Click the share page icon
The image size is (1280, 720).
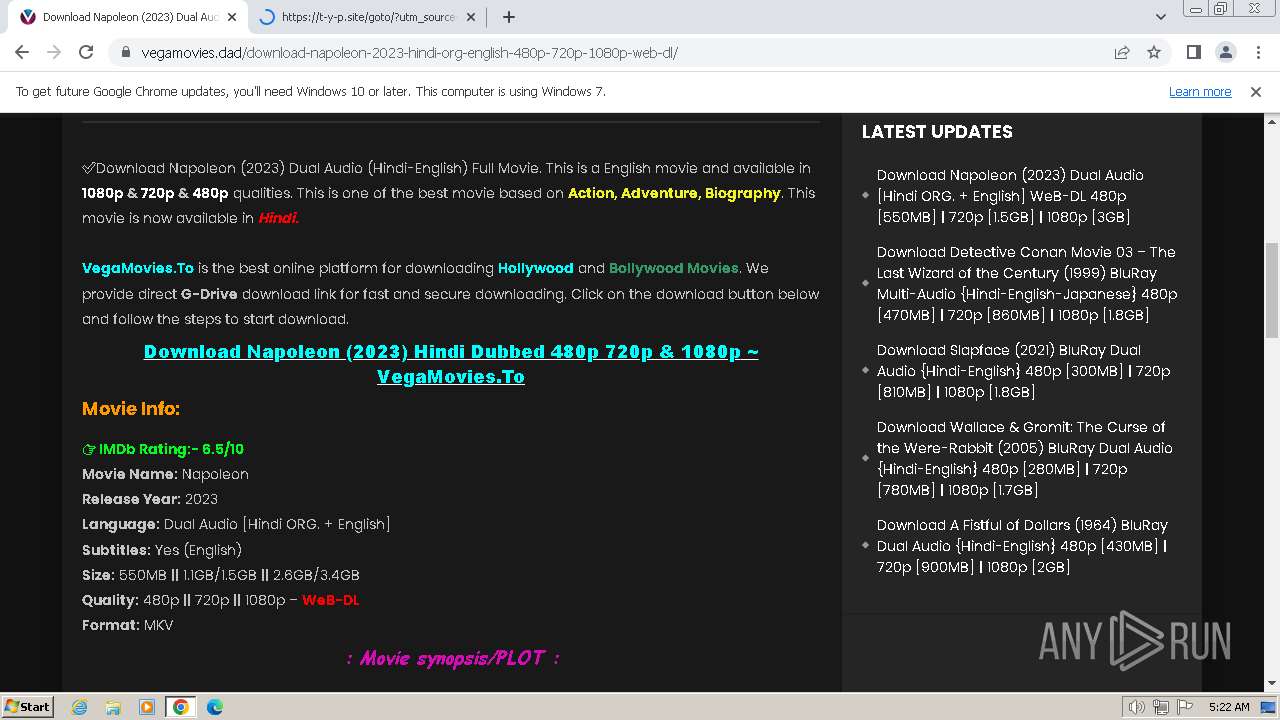(1122, 52)
